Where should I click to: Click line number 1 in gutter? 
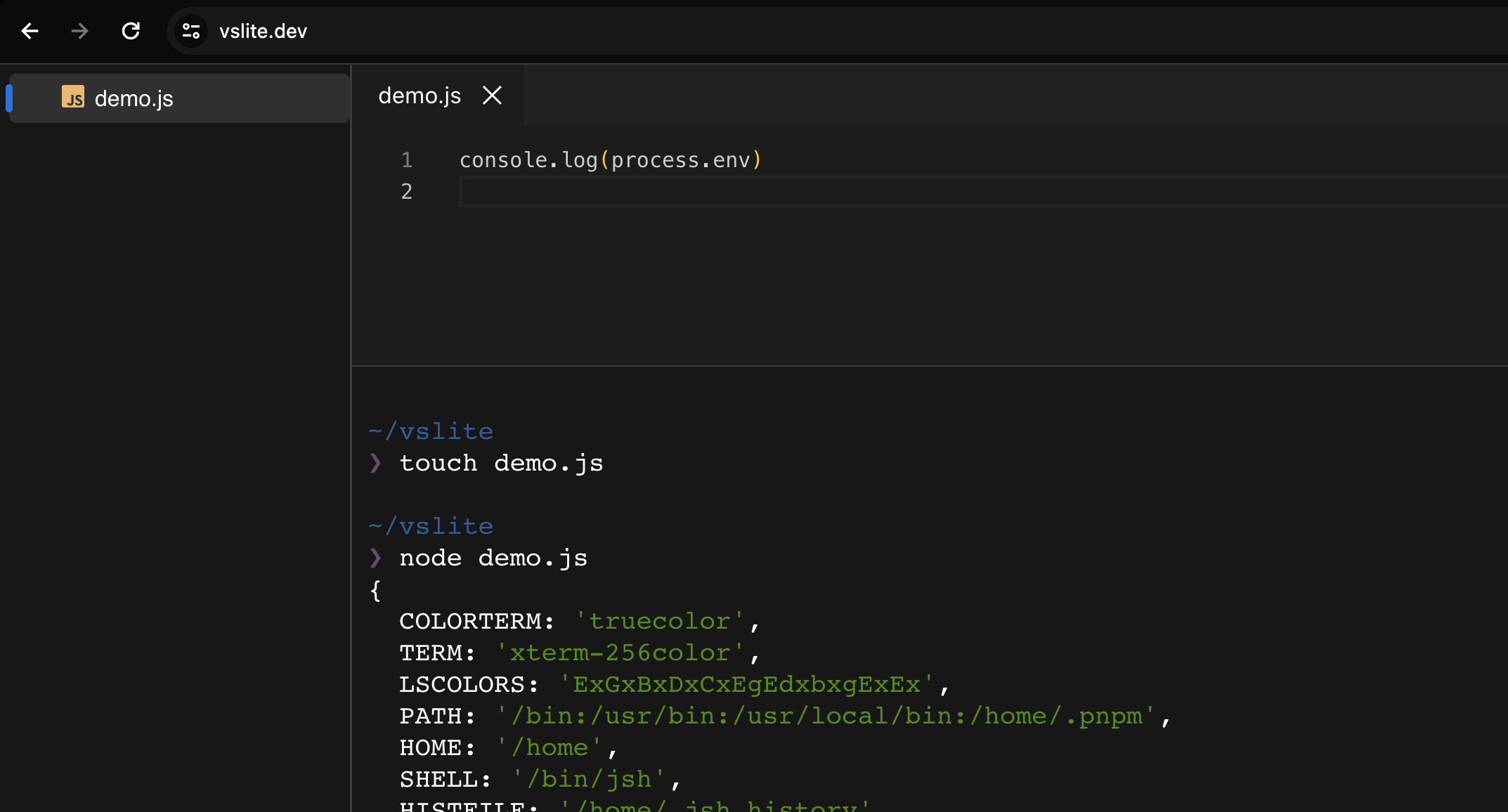tap(406, 160)
